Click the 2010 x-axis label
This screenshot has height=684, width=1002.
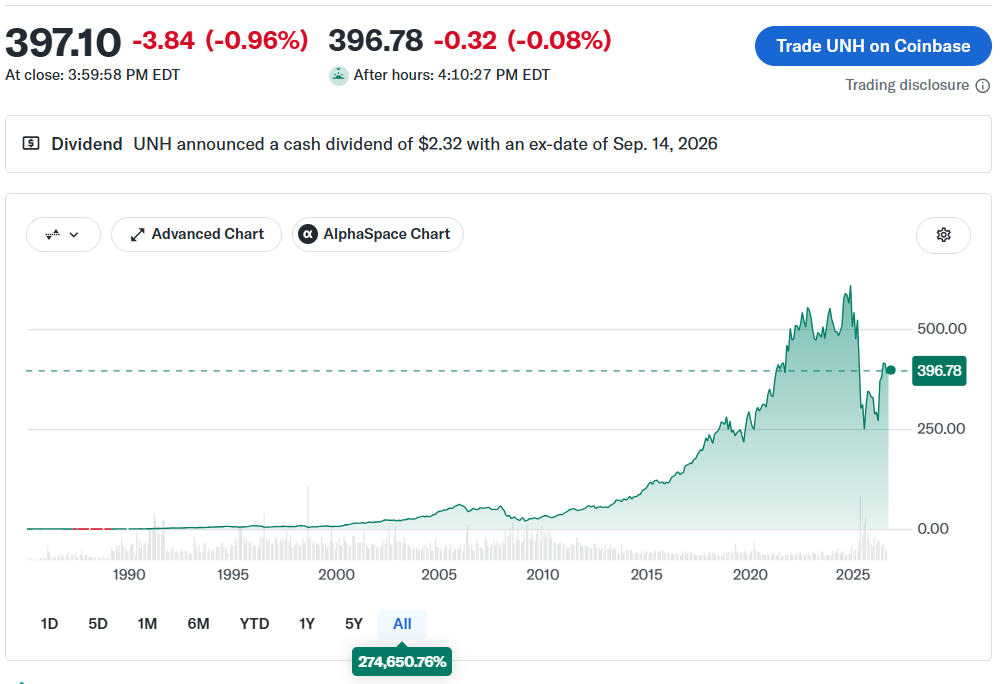click(x=543, y=575)
